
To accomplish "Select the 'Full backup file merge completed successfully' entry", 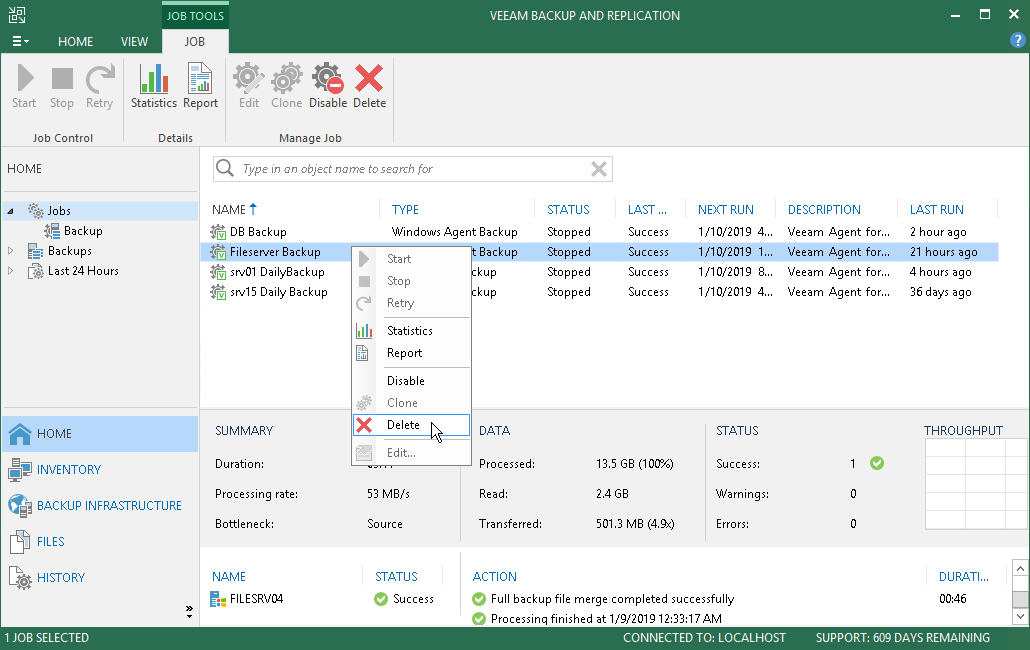I will click(x=612, y=599).
